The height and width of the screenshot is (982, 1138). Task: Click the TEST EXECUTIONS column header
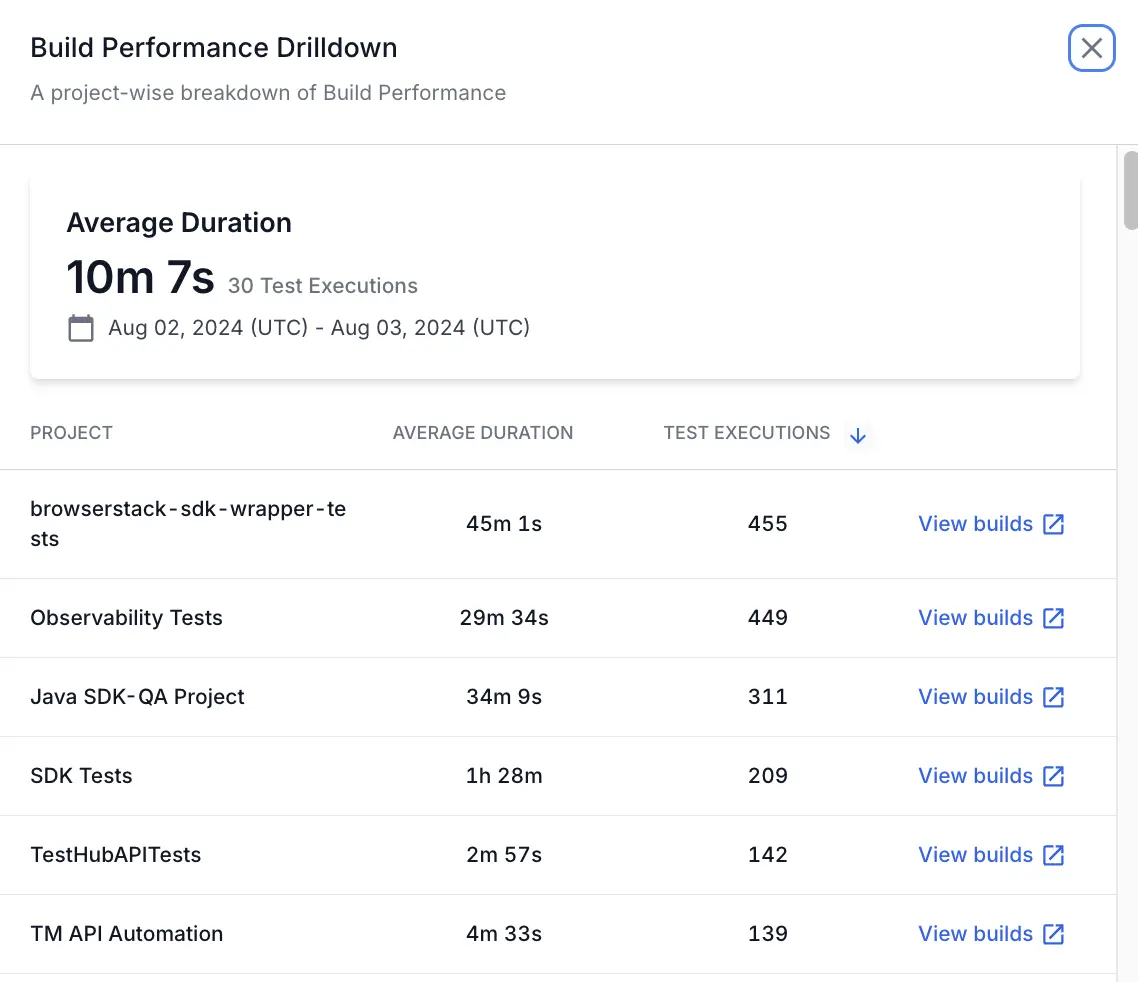[x=746, y=433]
